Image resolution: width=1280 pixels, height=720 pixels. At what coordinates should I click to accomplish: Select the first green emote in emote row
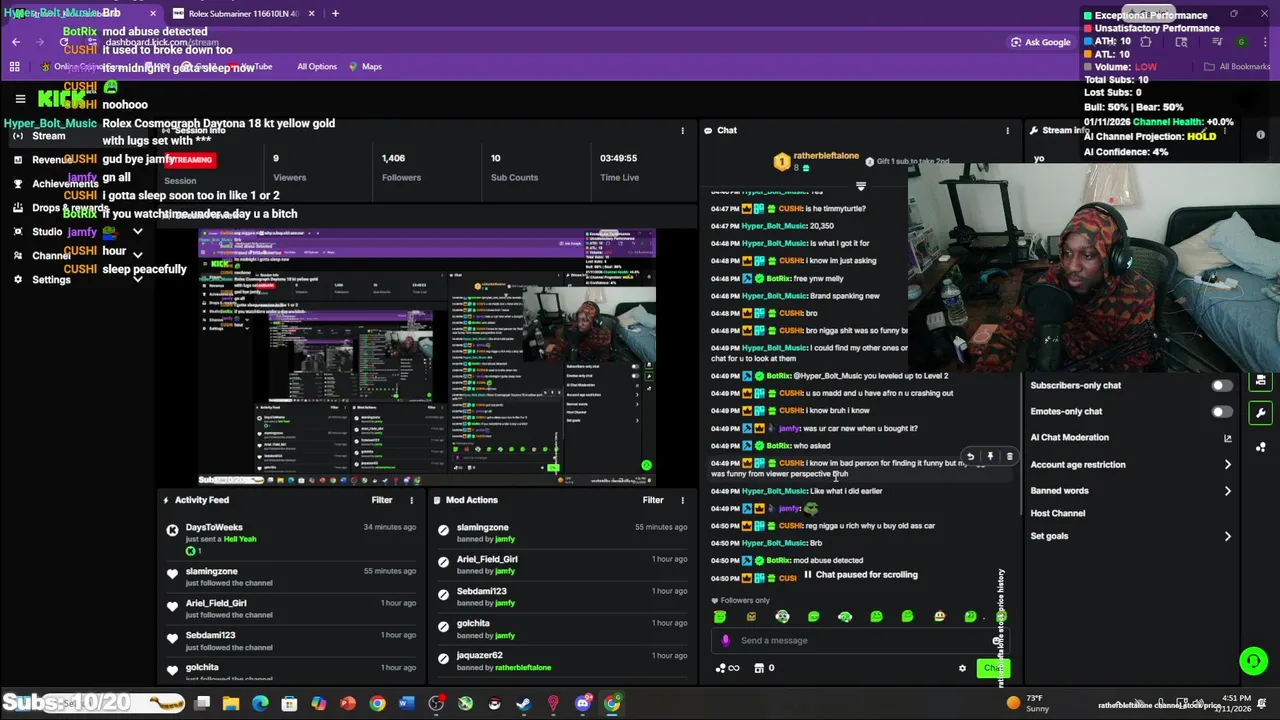719,617
